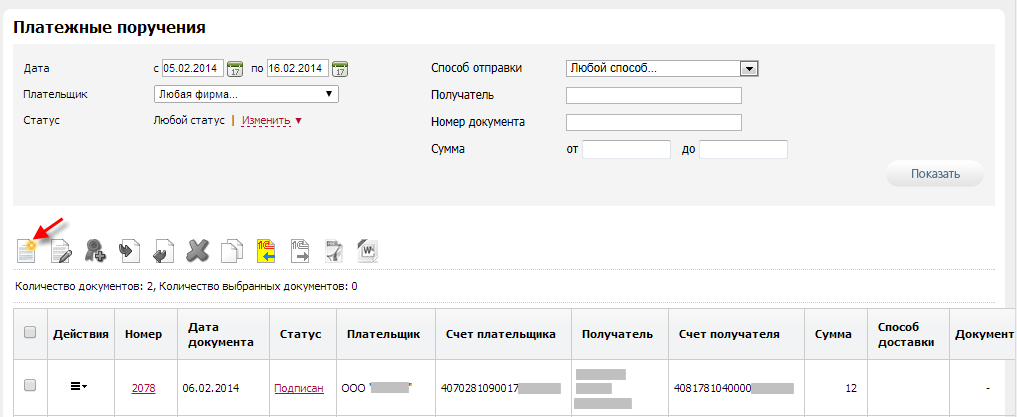Click the yellow 1C import icon
Viewport: 1017px width, 417px height.
pos(265,250)
